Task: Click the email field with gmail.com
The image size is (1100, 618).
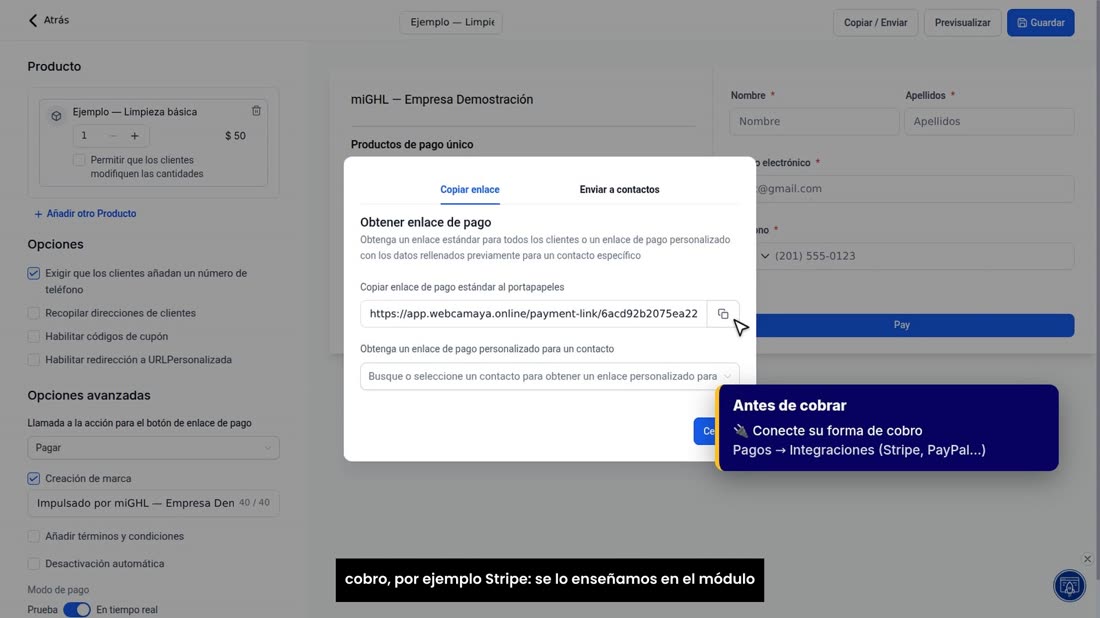Action: [x=915, y=189]
